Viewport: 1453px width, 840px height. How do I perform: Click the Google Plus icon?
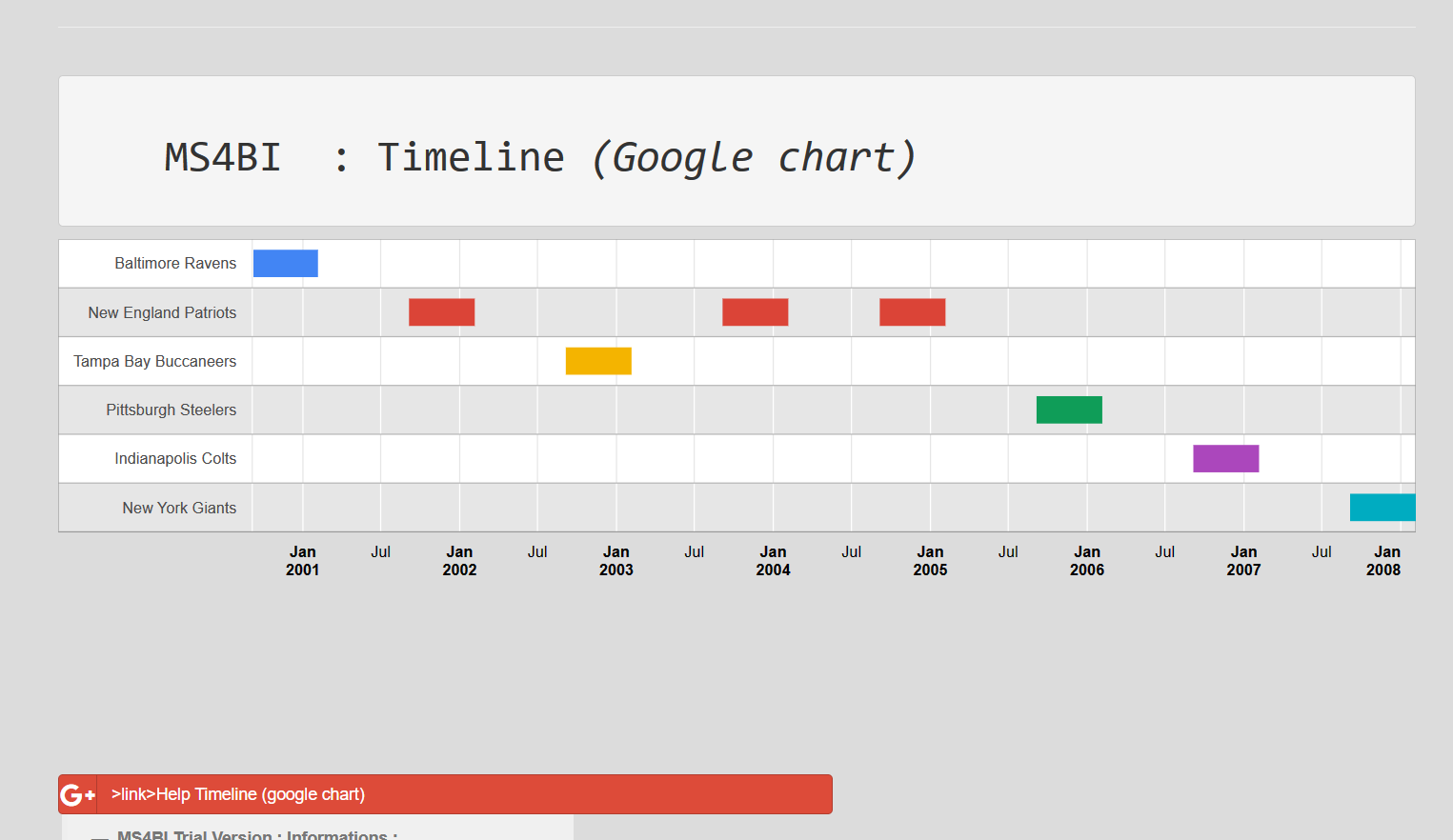click(x=78, y=794)
